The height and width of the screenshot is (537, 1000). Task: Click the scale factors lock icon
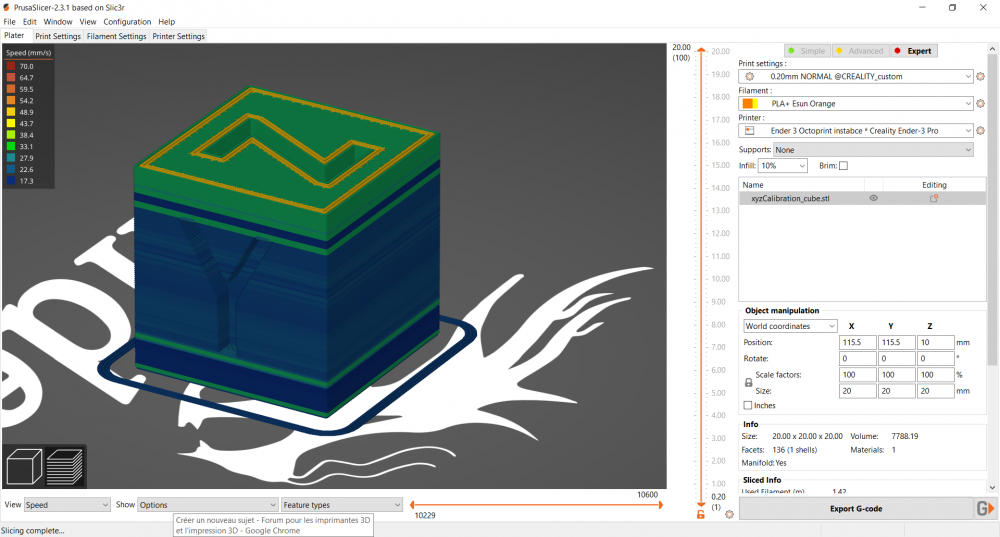pyautogui.click(x=748, y=383)
